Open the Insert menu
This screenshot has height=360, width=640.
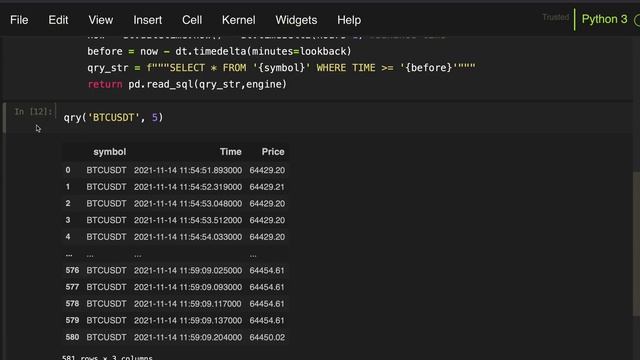(147, 20)
